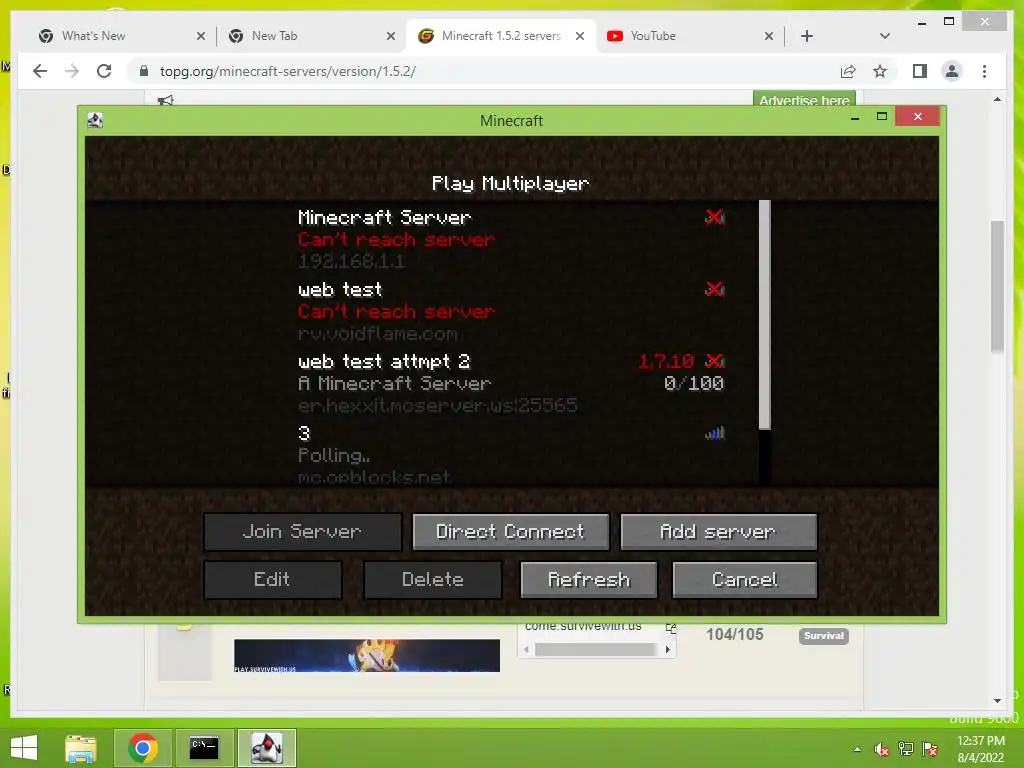Open Chrome tab search dropdown

click(x=885, y=36)
